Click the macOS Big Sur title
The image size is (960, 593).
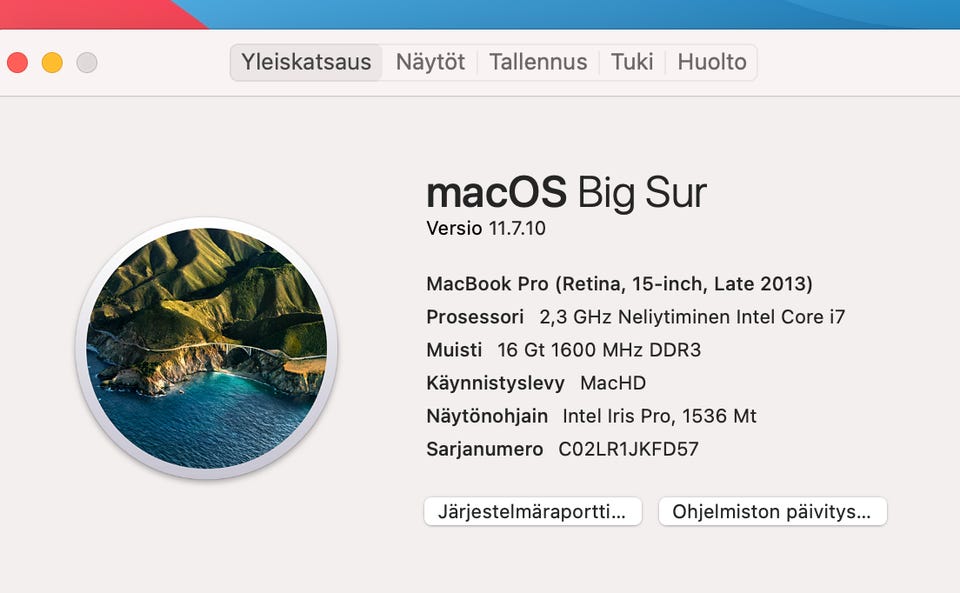566,193
